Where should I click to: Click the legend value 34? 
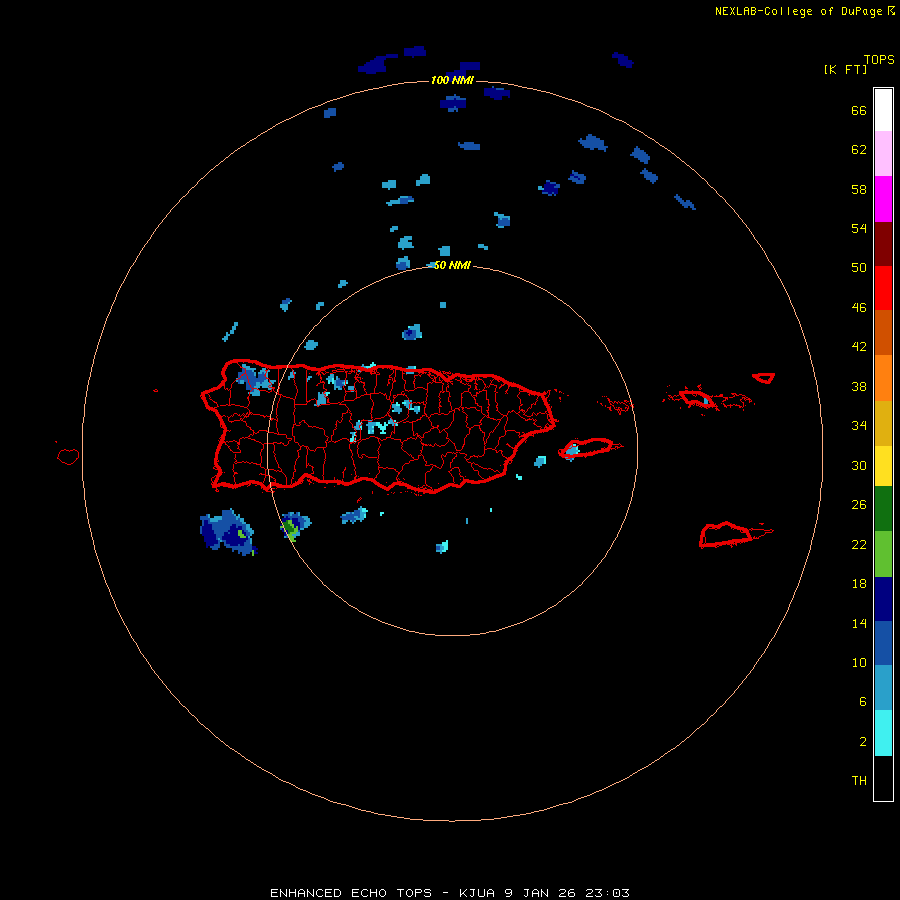pos(859,426)
